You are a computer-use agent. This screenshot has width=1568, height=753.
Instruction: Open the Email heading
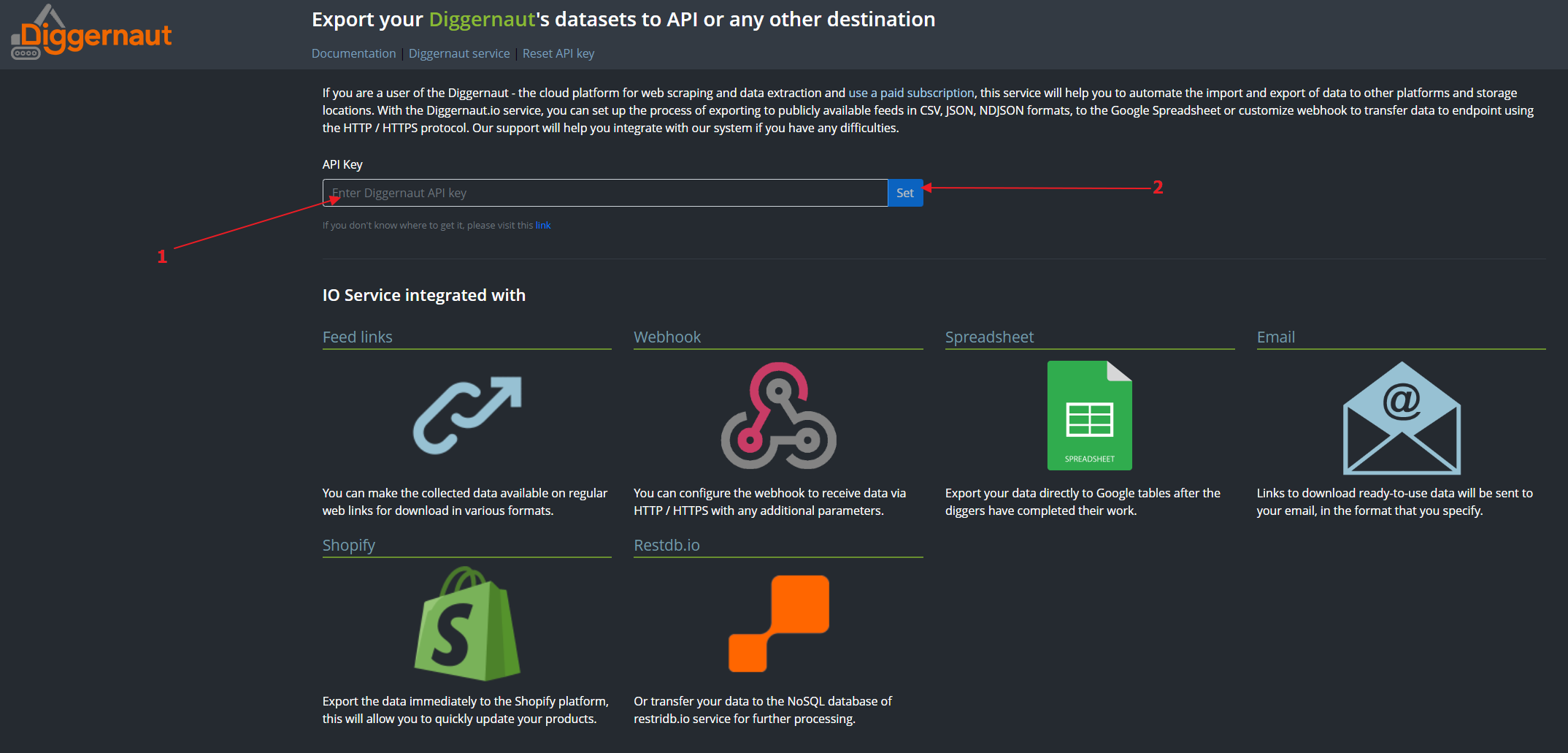click(x=1276, y=337)
